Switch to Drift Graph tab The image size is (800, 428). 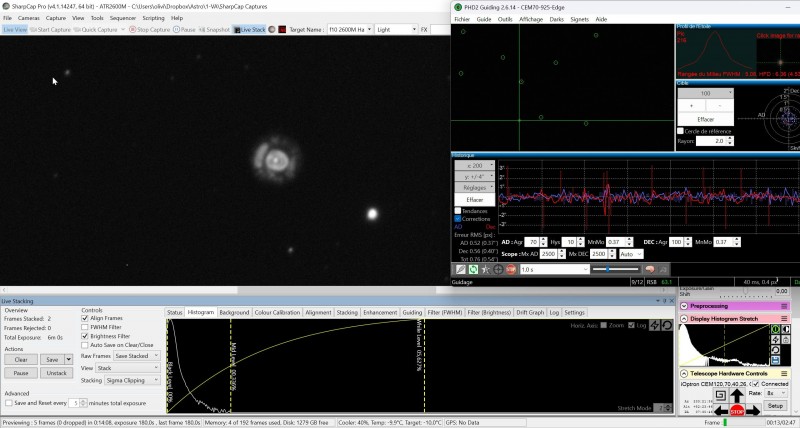point(530,312)
